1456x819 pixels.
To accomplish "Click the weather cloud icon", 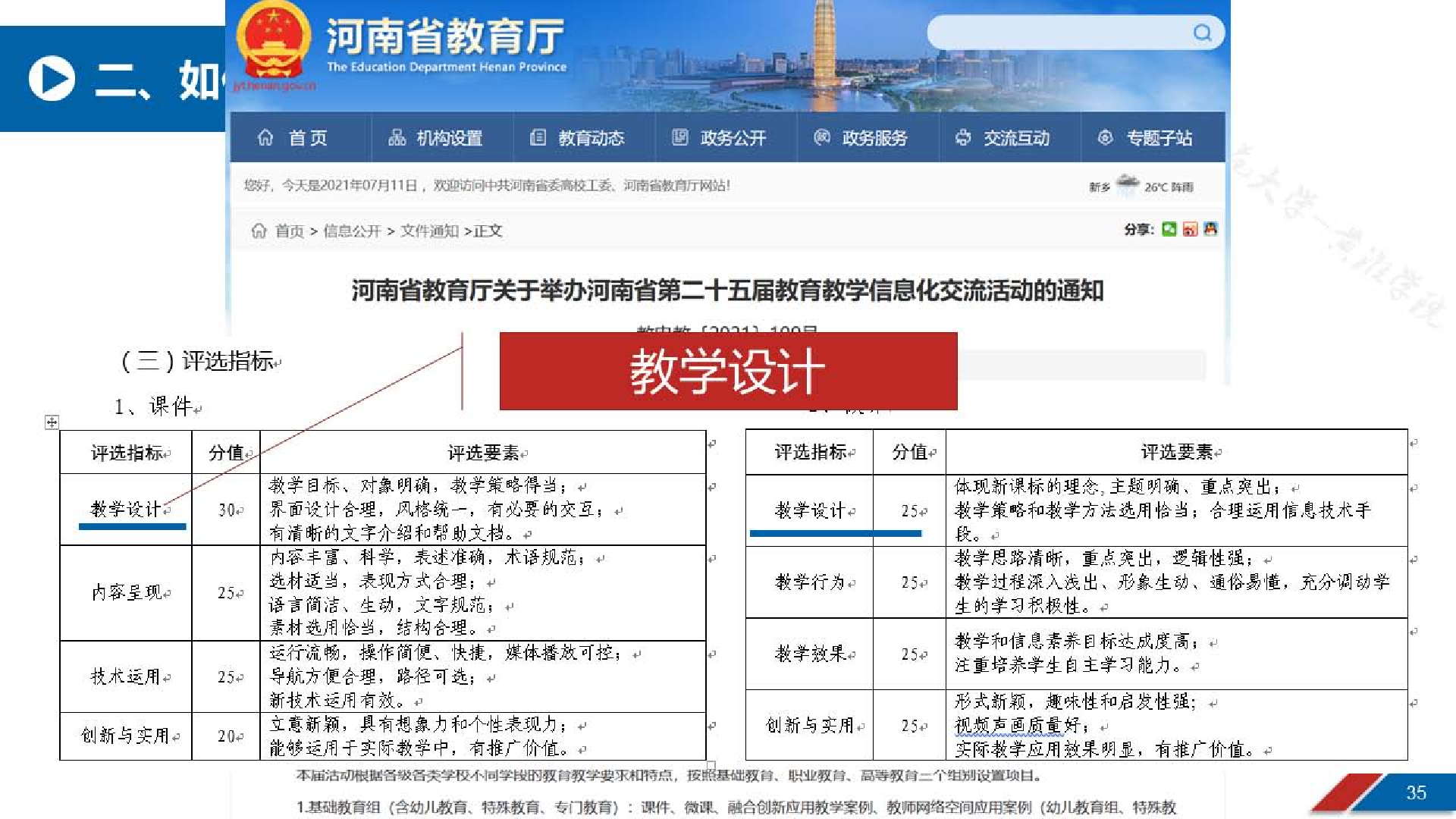I will pos(1128,184).
